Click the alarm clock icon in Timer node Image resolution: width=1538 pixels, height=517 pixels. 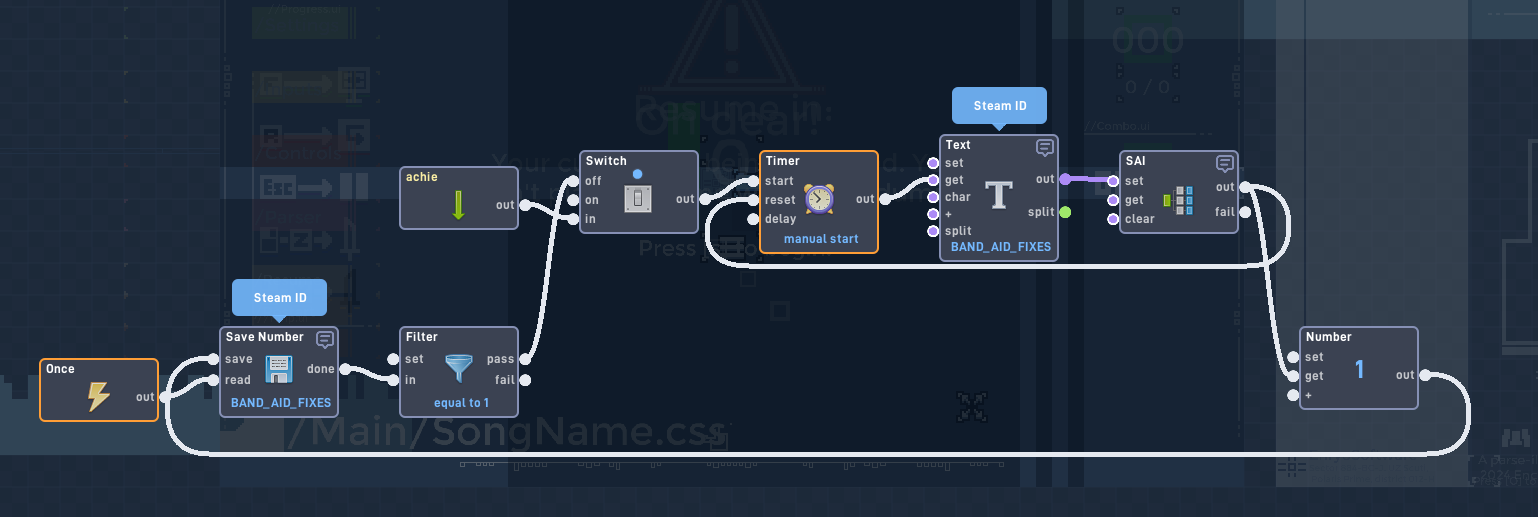[x=819, y=199]
